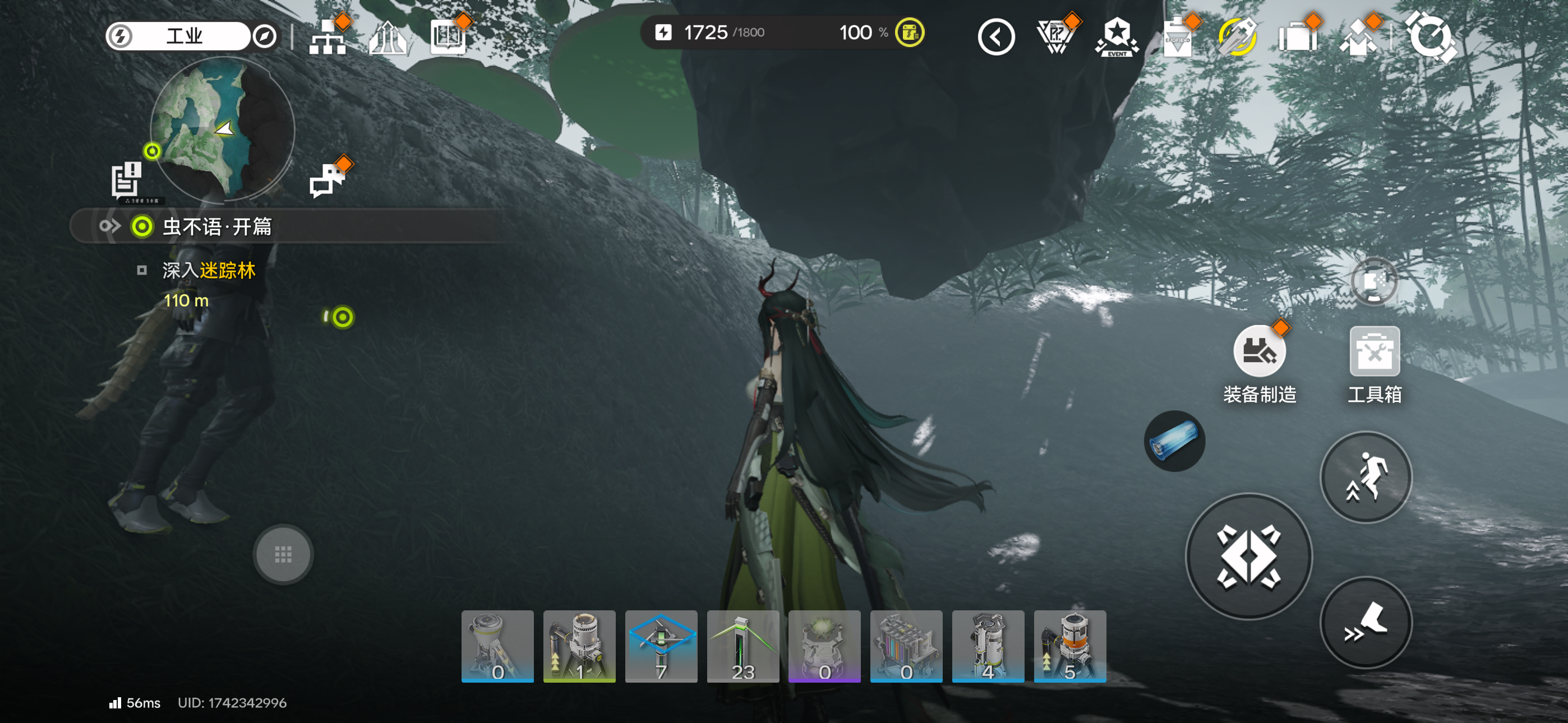Collapse the top menu with the back arrow
The height and width of the screenshot is (723, 1568).
tap(997, 37)
